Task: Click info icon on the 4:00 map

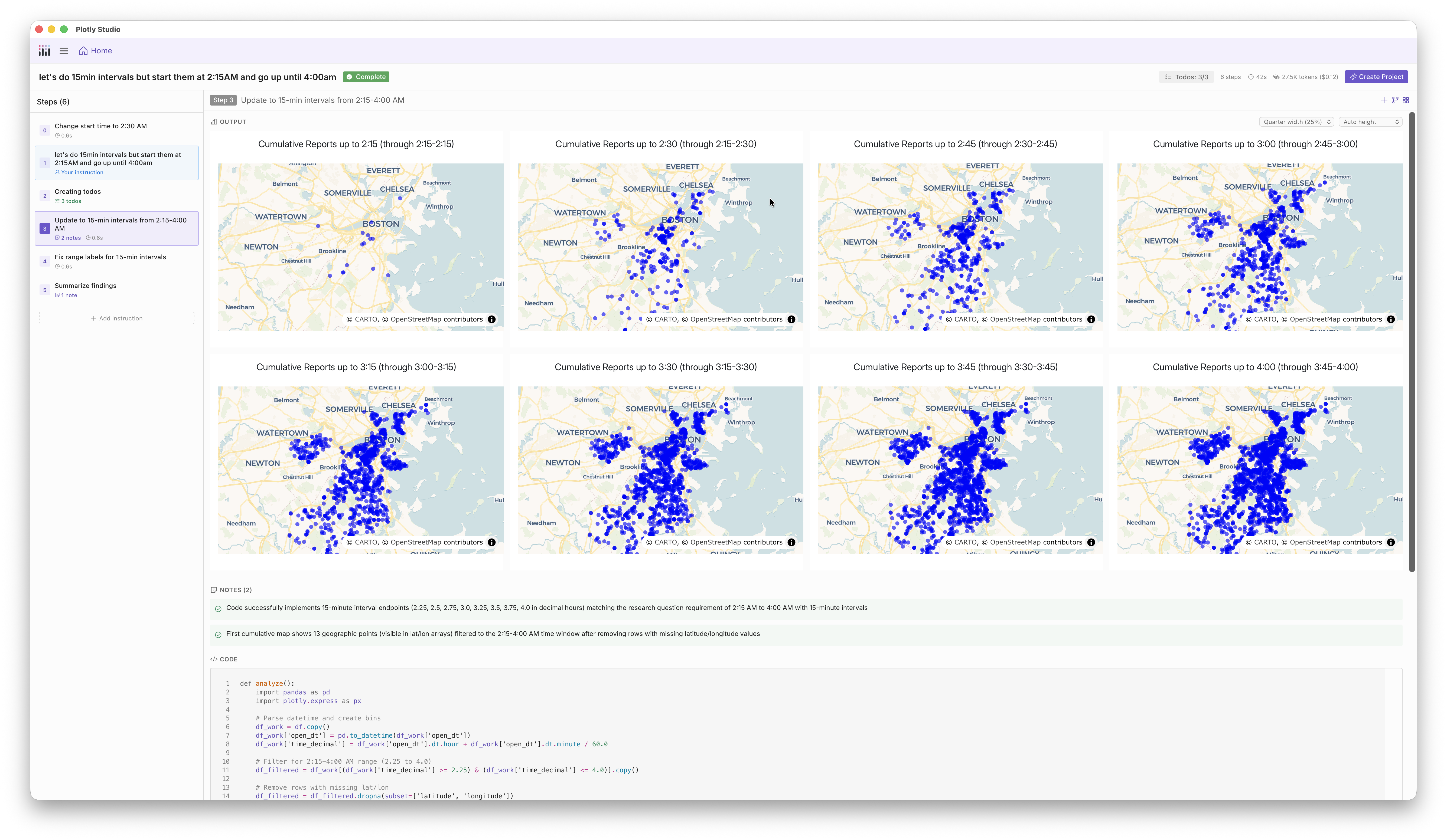Action: click(x=1391, y=542)
